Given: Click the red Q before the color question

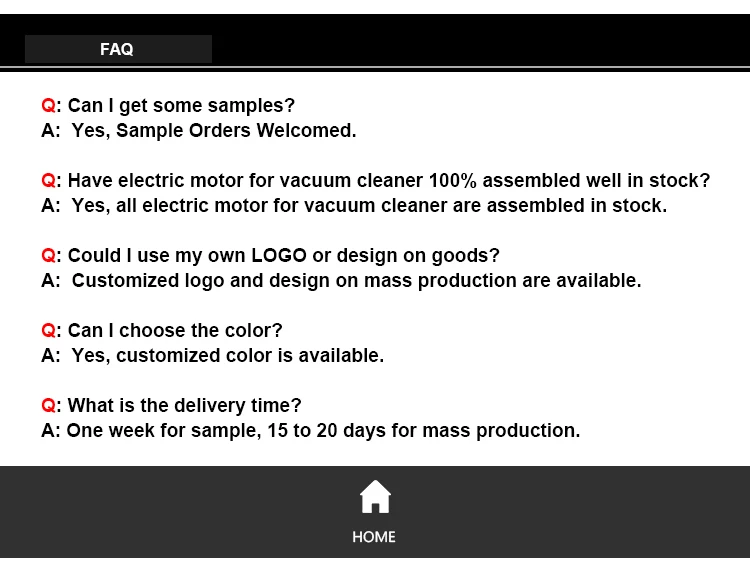Looking at the screenshot, I should tap(48, 331).
